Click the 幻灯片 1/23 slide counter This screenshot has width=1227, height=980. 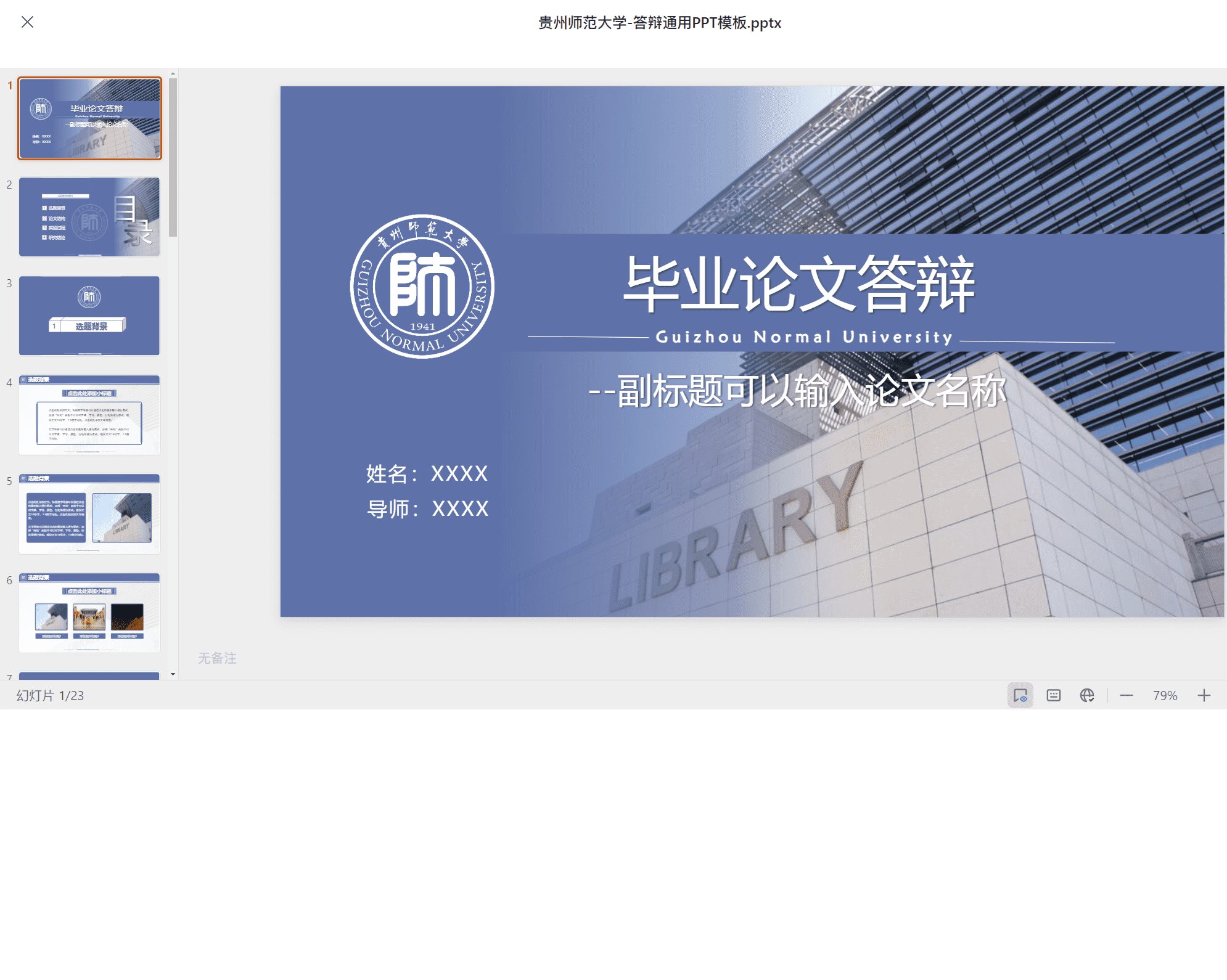(x=50, y=695)
